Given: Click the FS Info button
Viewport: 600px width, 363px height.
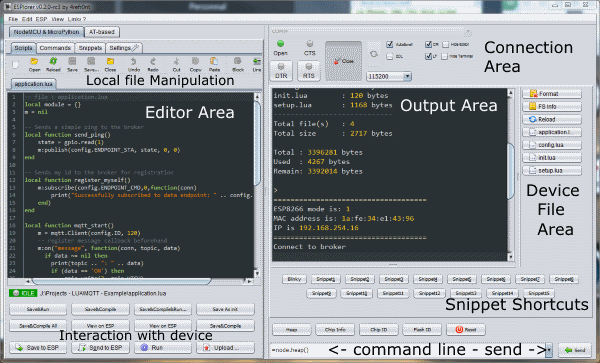Looking at the screenshot, I should coord(552,106).
